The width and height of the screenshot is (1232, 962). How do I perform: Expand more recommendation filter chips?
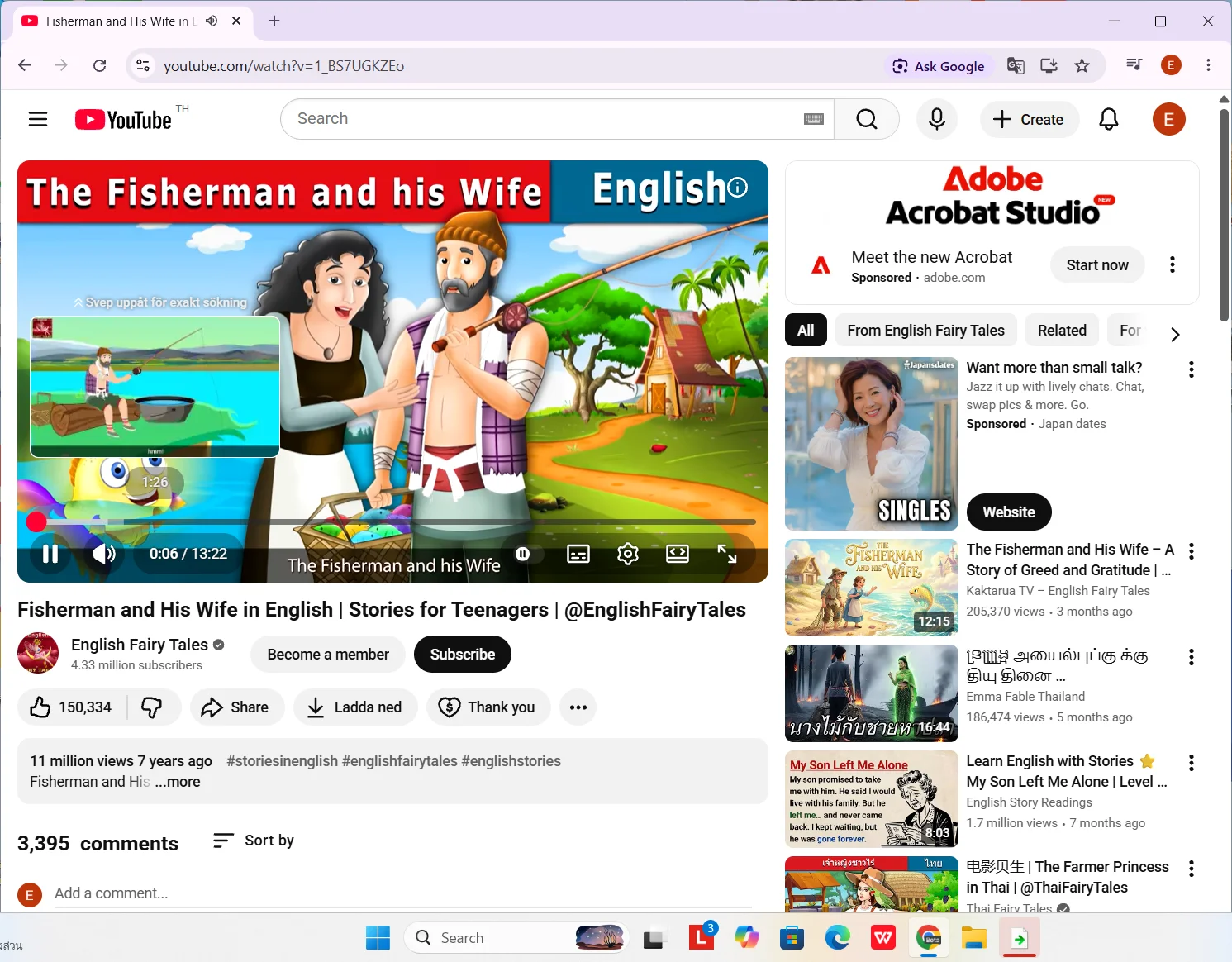1175,334
